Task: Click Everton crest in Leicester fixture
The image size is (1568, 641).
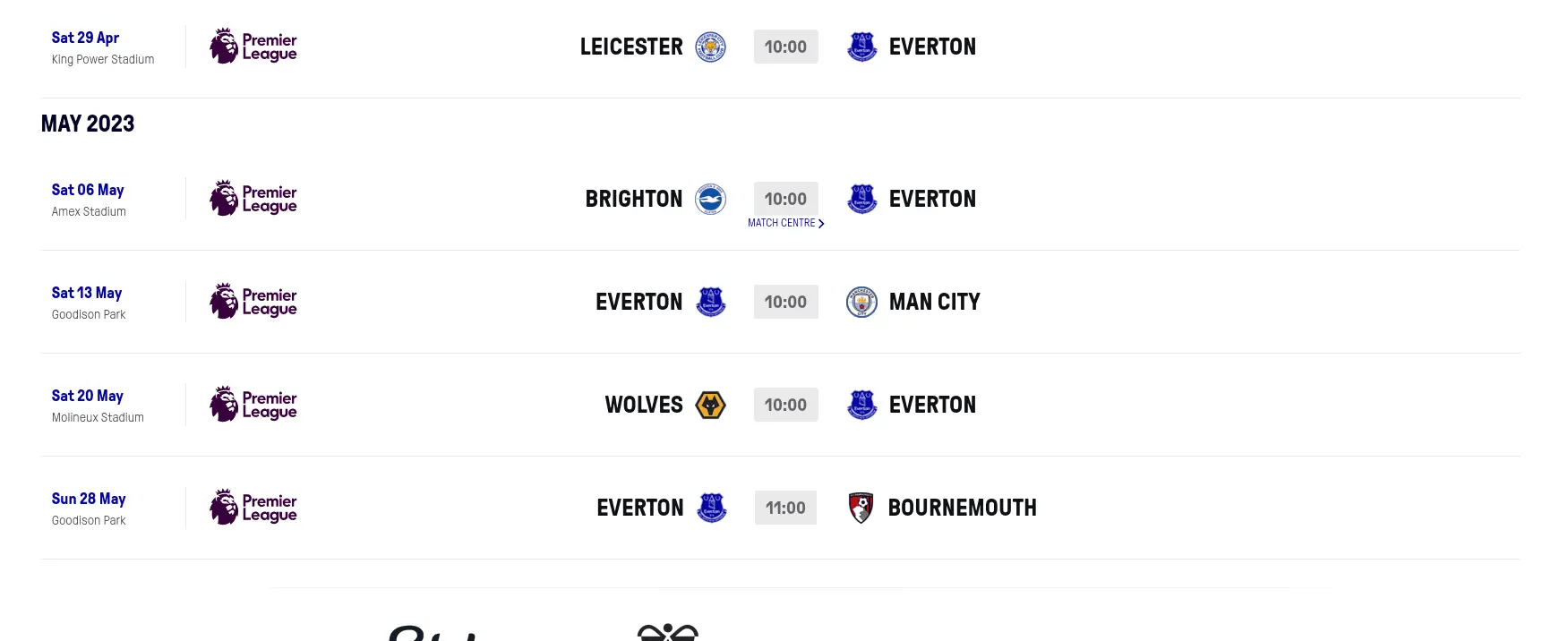Action: [x=861, y=47]
